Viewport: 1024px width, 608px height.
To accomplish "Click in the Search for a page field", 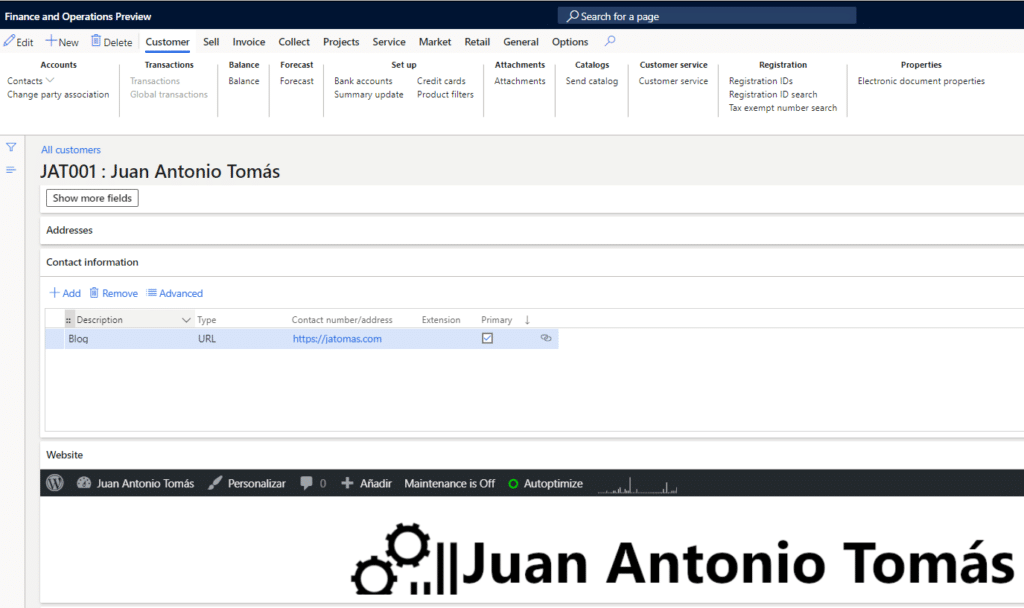I will [707, 16].
